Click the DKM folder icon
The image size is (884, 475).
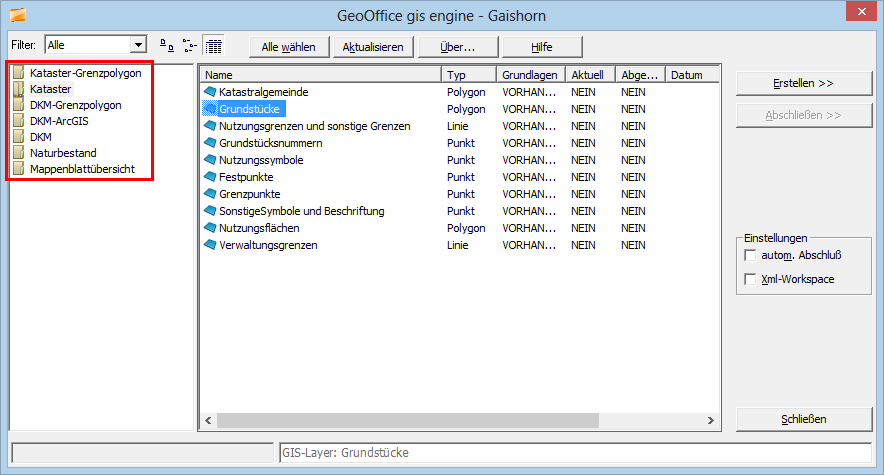point(19,137)
